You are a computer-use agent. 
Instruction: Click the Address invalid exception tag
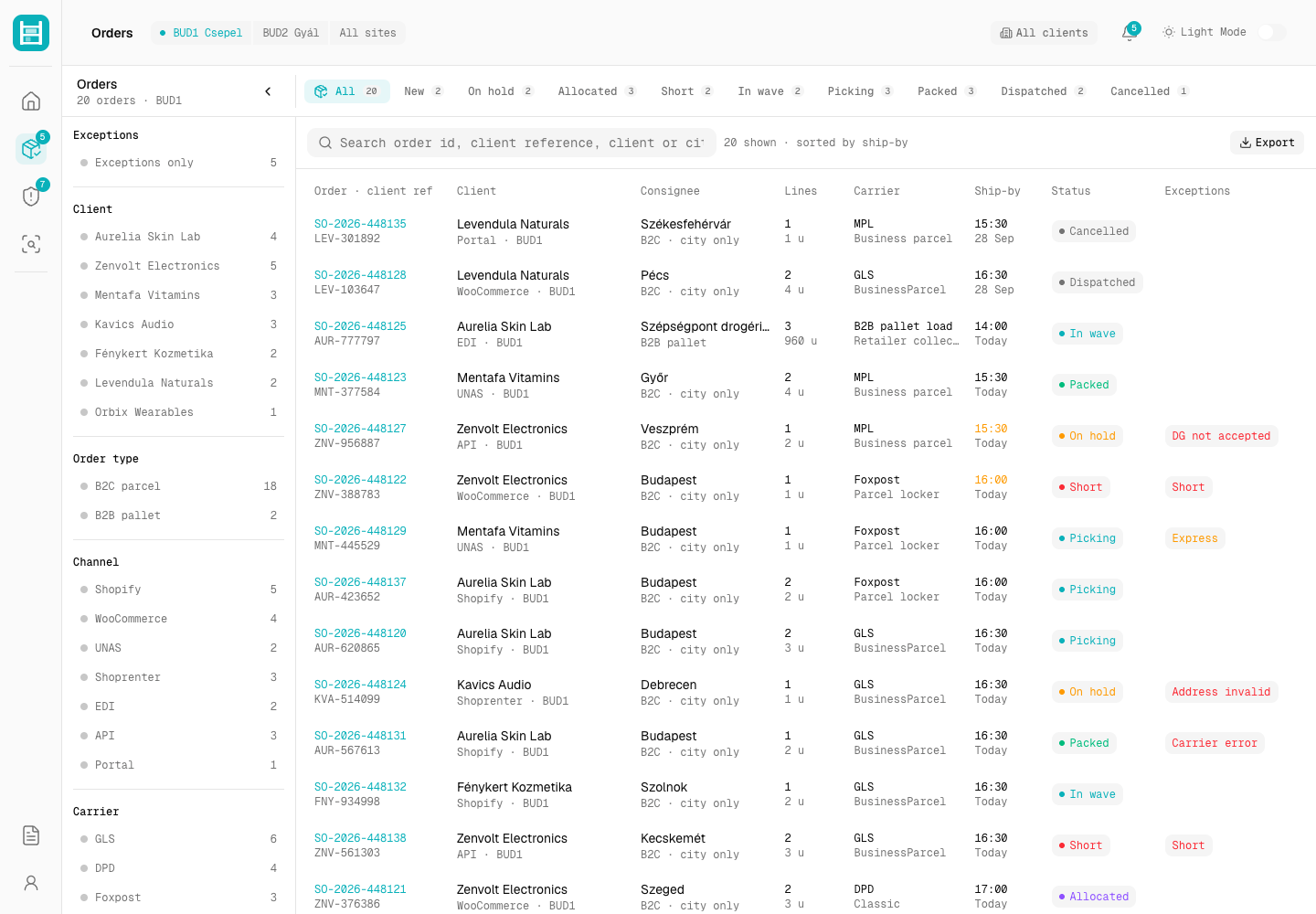pyautogui.click(x=1221, y=692)
